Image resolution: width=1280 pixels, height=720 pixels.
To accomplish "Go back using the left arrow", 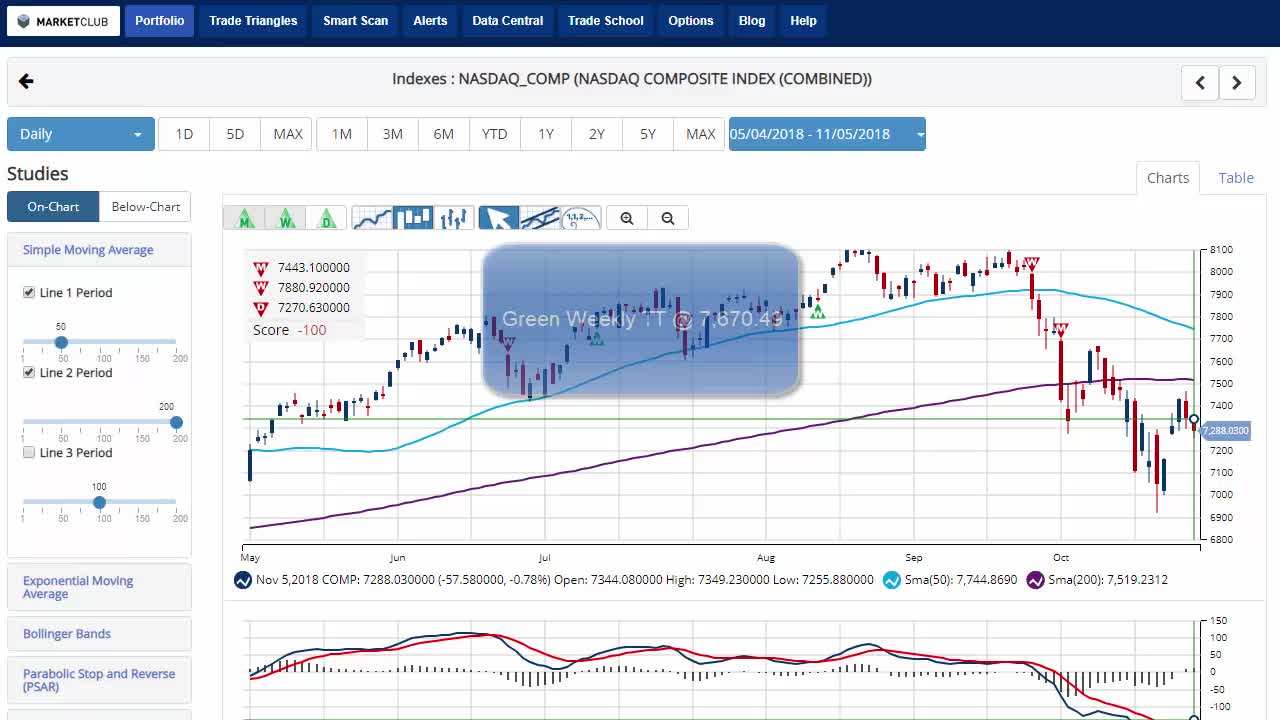I will (x=26, y=81).
